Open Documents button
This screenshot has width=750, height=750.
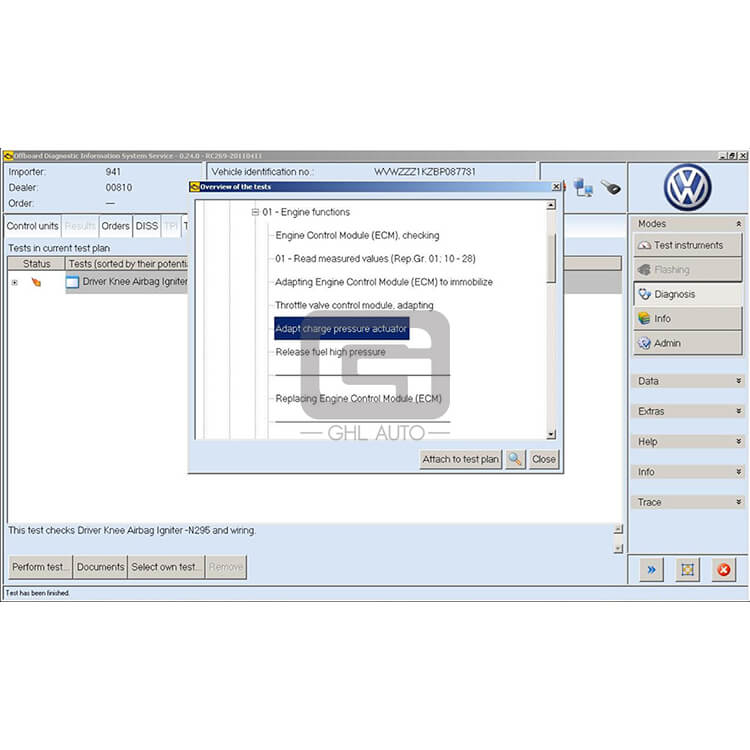click(100, 567)
